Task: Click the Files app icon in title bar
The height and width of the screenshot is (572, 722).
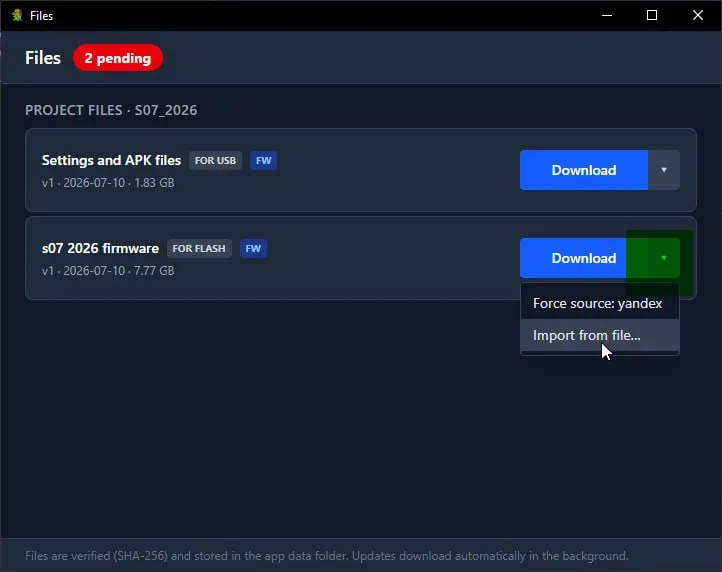Action: [17, 15]
